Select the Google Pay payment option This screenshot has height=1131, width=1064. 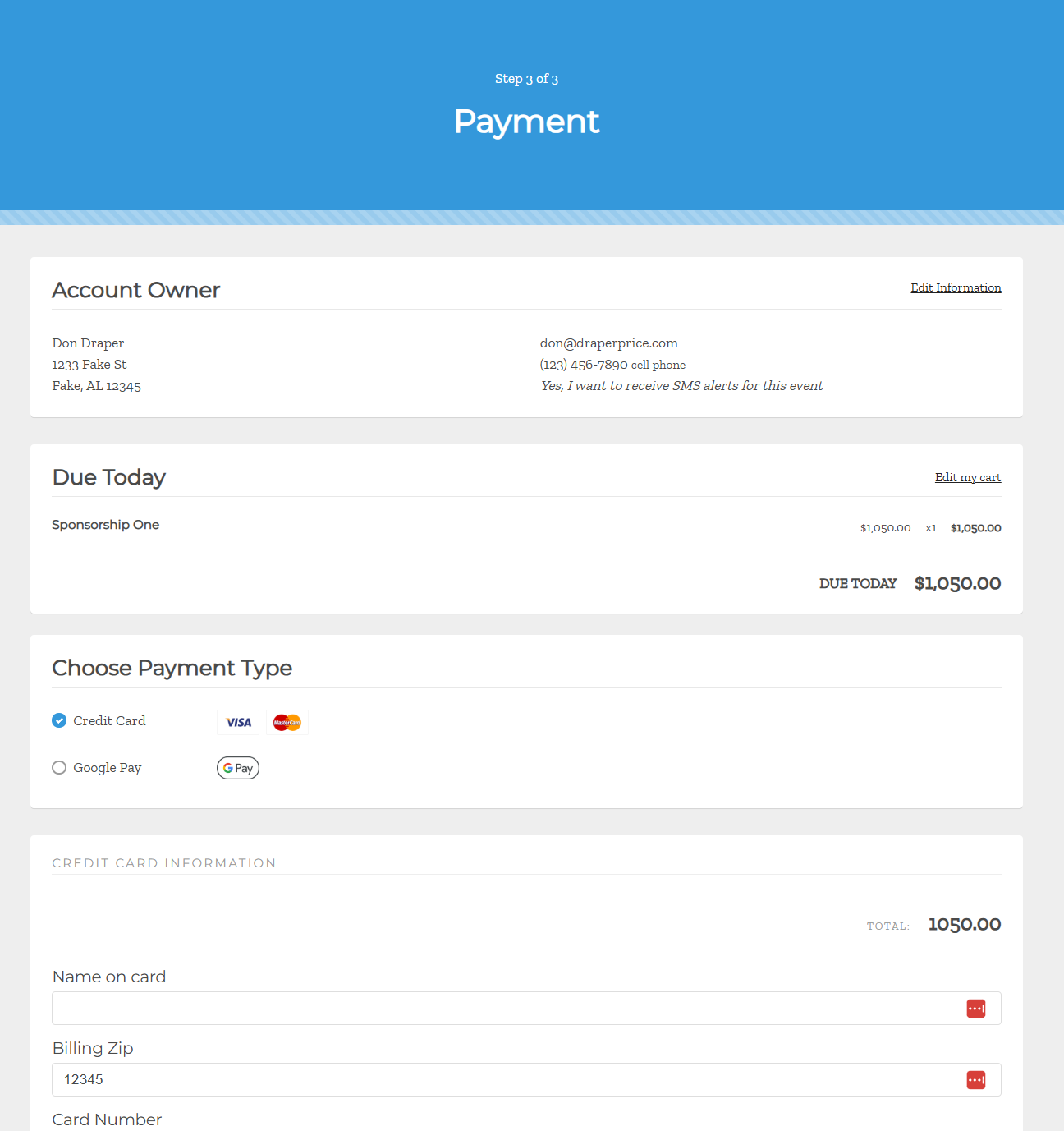[59, 767]
